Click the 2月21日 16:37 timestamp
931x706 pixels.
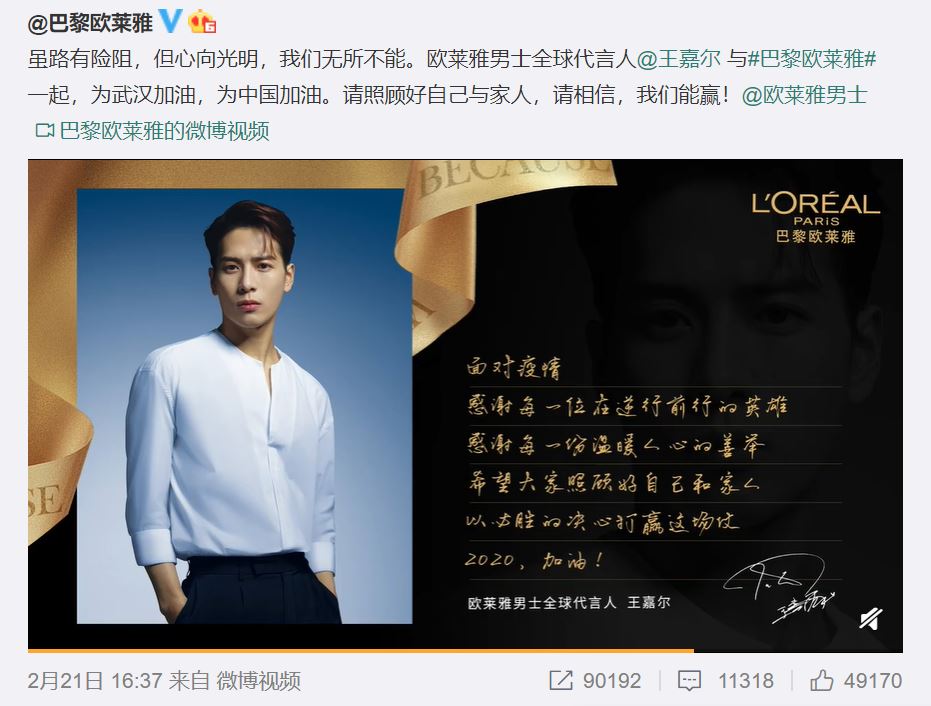click(x=95, y=680)
